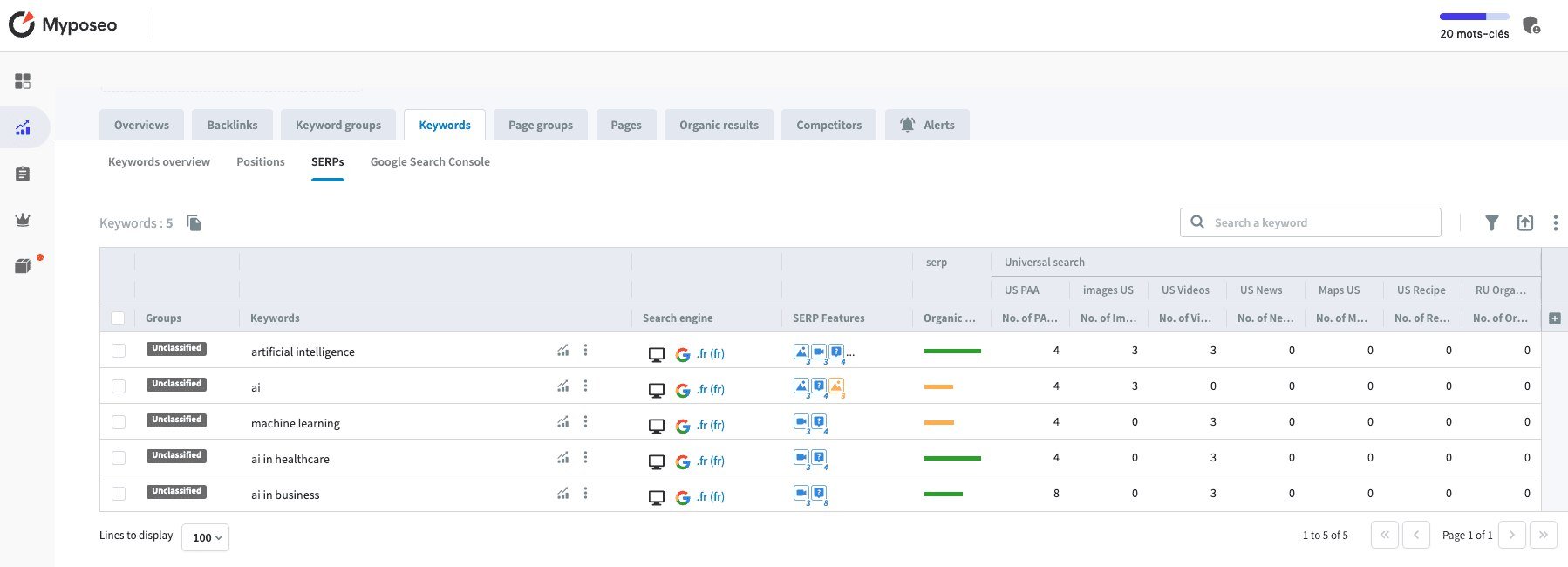Open the table options three-dot menu near search
The image size is (1568, 567).
tap(1556, 223)
